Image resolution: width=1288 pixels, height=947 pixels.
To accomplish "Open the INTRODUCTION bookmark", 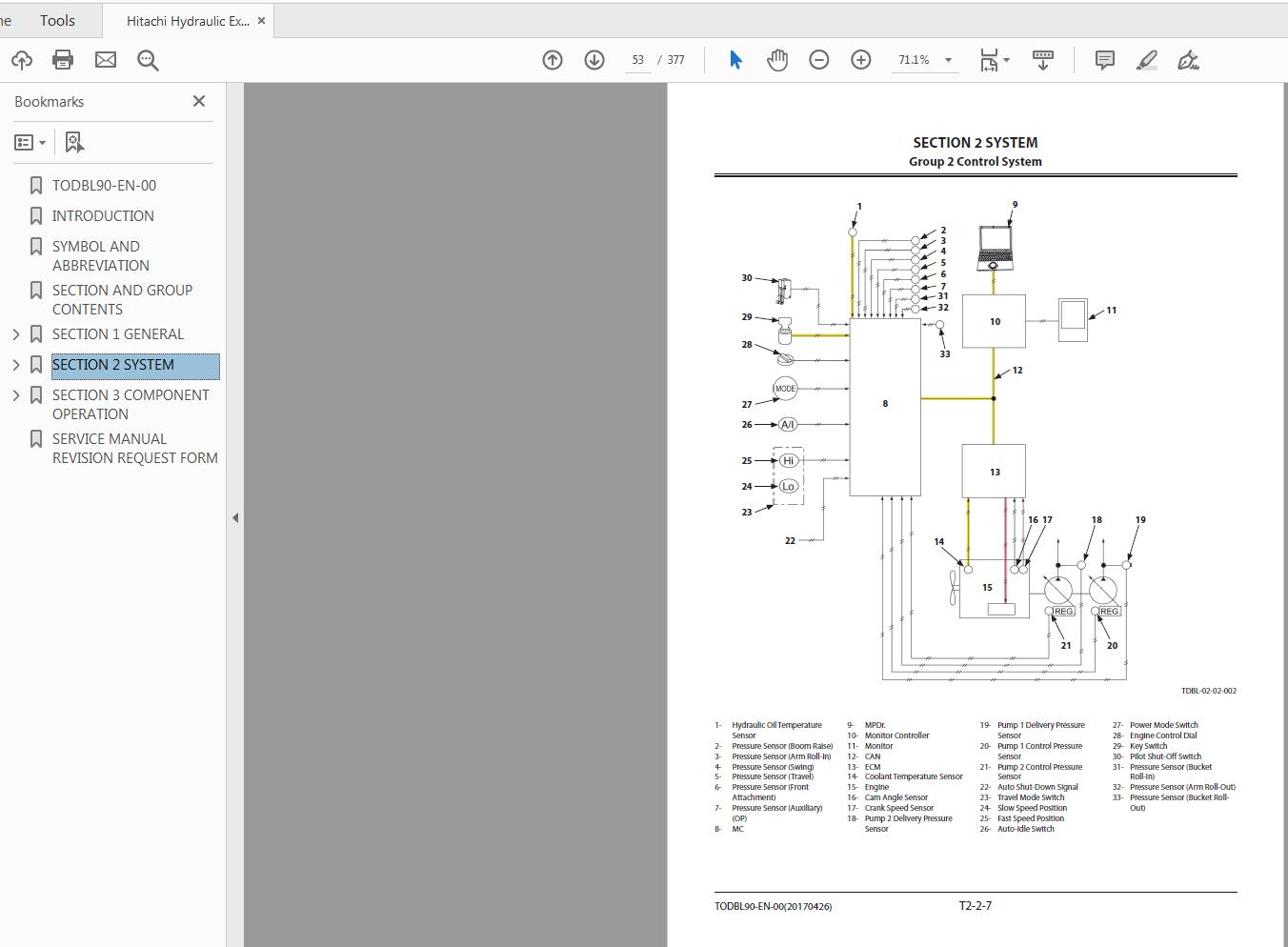I will click(x=103, y=216).
